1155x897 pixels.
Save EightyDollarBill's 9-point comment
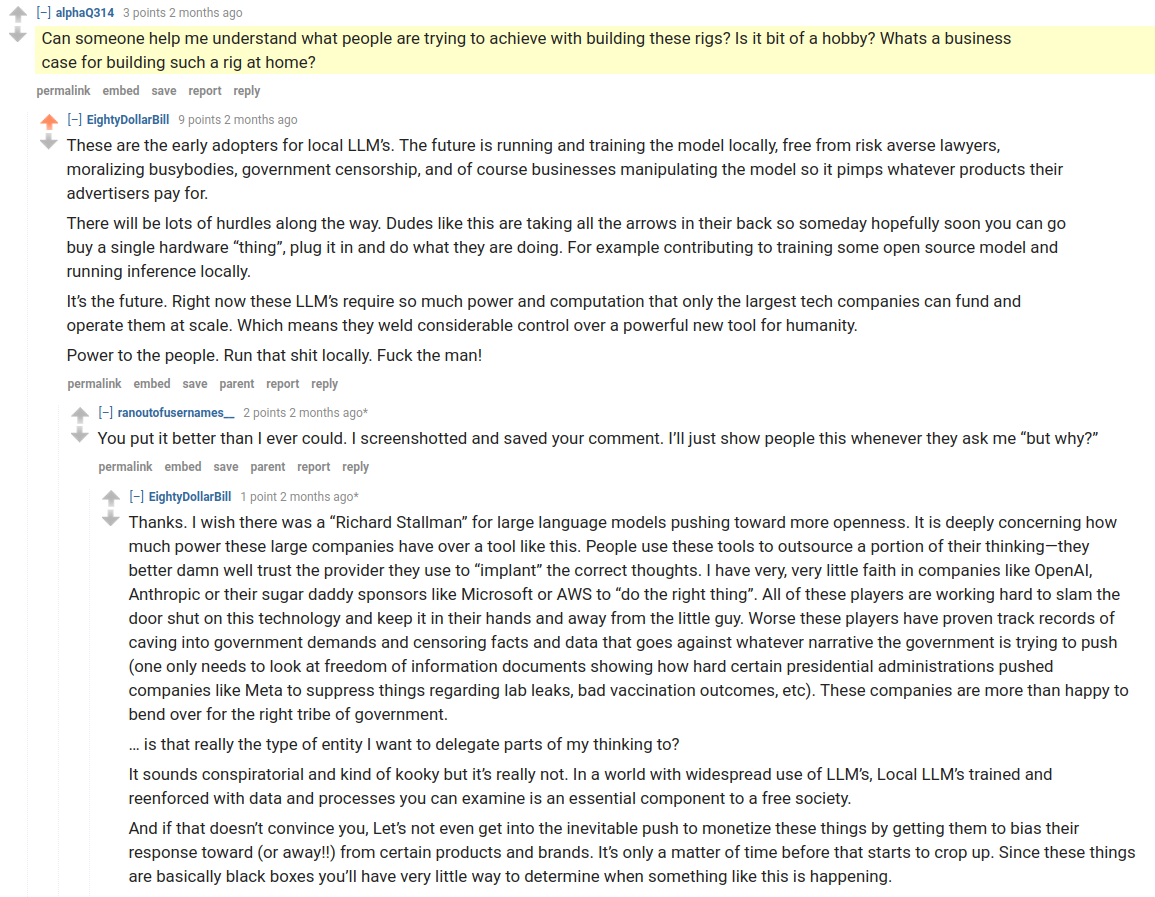point(194,384)
